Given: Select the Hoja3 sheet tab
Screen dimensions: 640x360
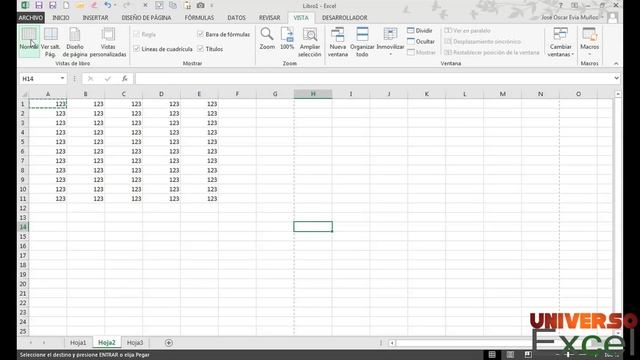Looking at the screenshot, I should [135, 343].
